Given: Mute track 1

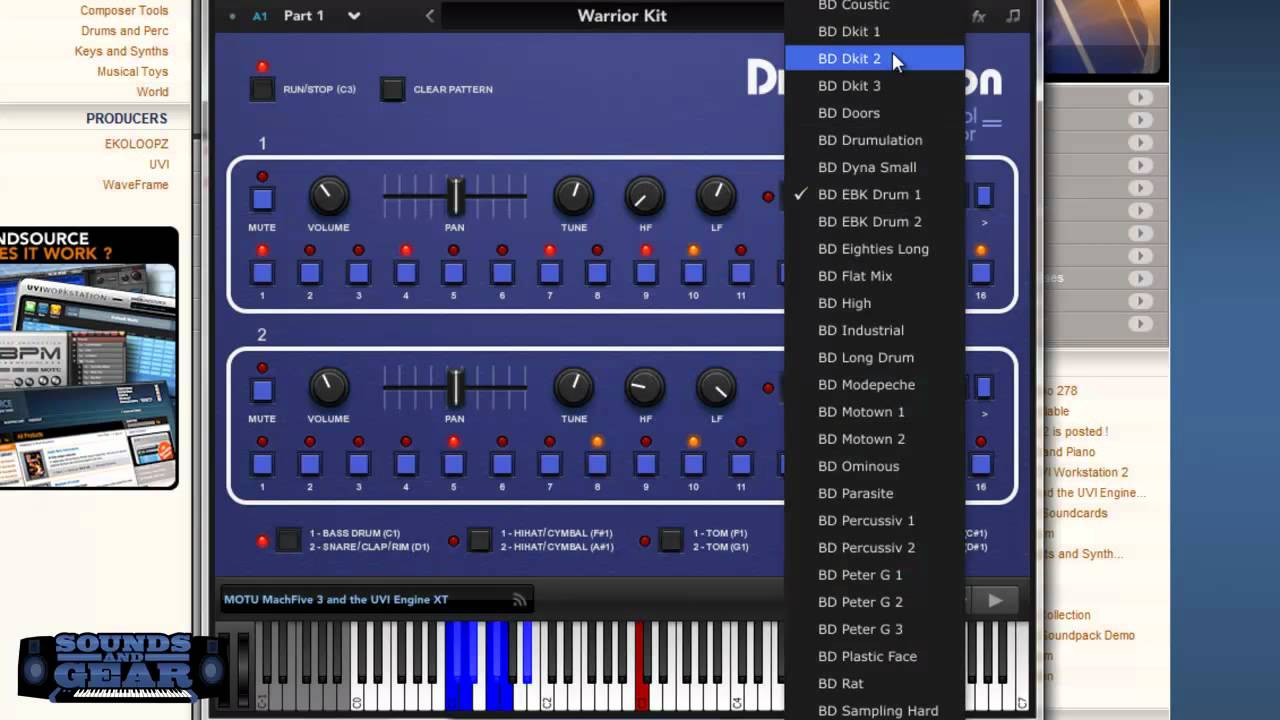Looking at the screenshot, I should coord(262,199).
